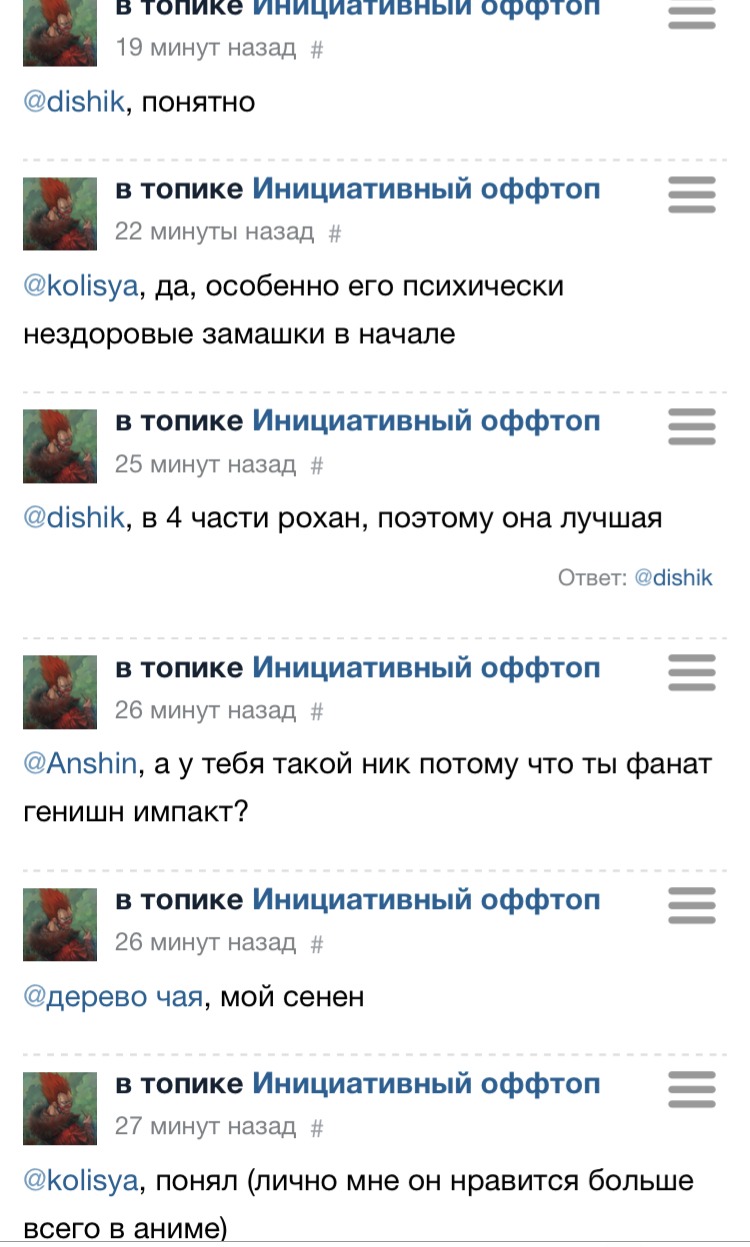
Task: Click the # permalink beside 25 минут назад
Action: 317,465
